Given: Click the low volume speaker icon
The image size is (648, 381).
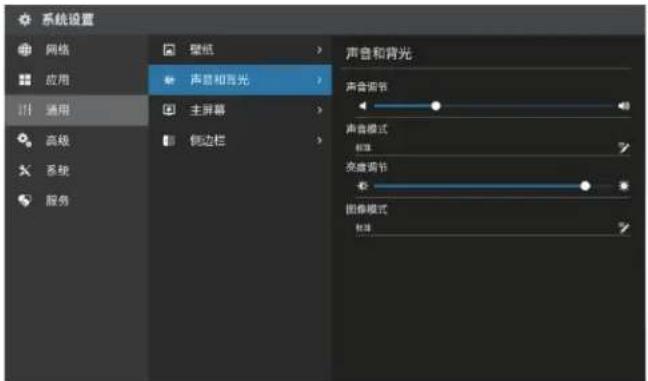Looking at the screenshot, I should 362,106.
